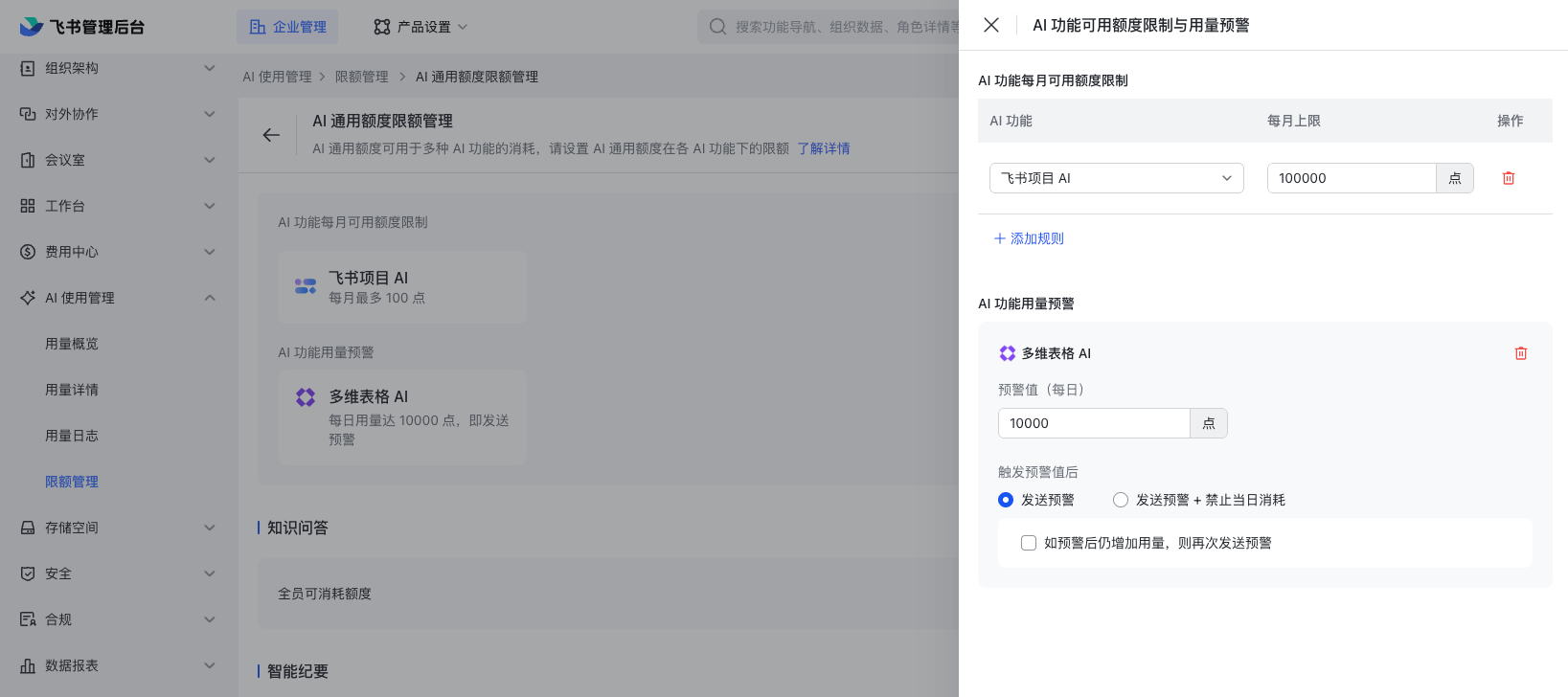Open 用量概览 in the sidebar
Screen dimensions: 1568x697
[x=72, y=344]
